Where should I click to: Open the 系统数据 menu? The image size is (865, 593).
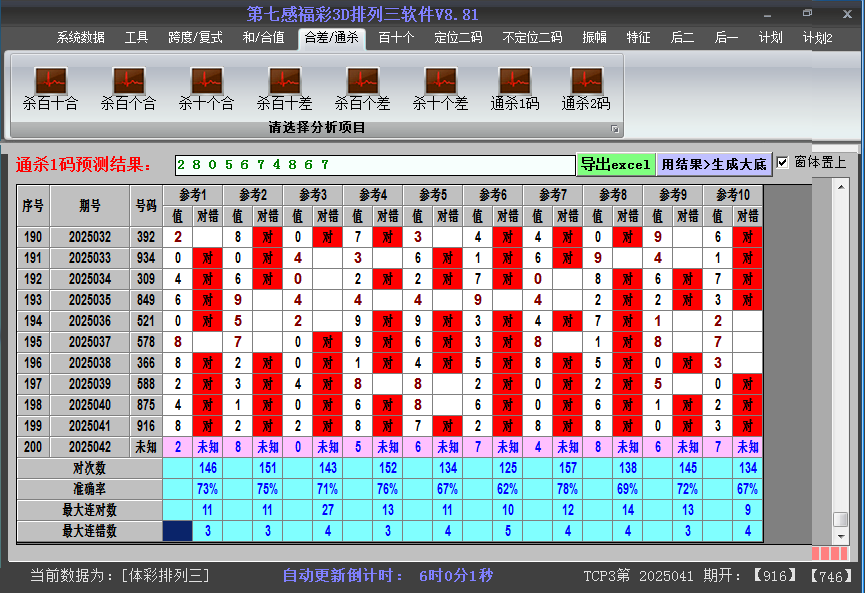[80, 38]
